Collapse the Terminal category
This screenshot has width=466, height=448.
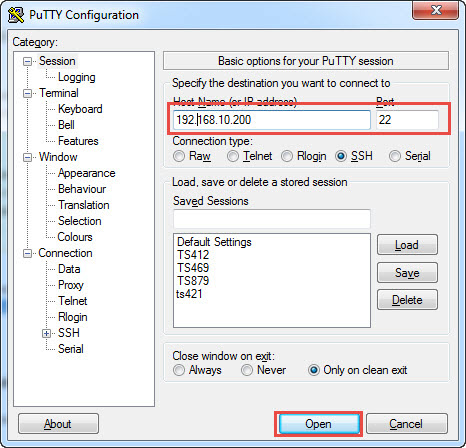coord(27,93)
